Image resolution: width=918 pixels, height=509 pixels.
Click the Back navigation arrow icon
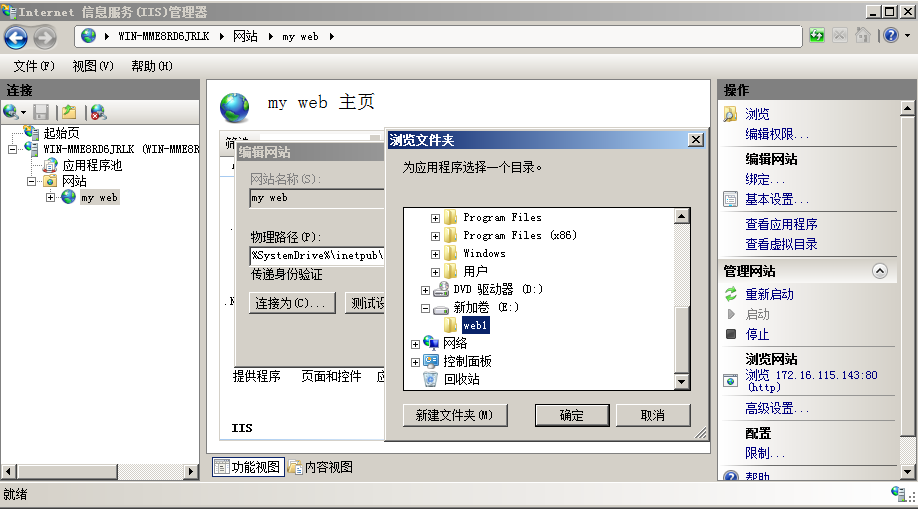tap(16, 37)
